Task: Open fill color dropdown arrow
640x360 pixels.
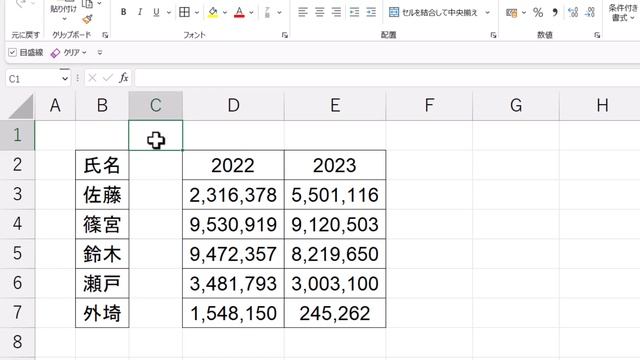Action: click(224, 13)
